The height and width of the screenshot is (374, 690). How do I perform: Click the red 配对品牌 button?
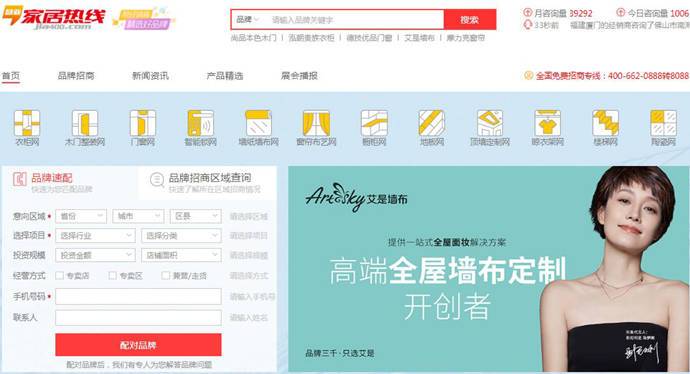(x=138, y=345)
